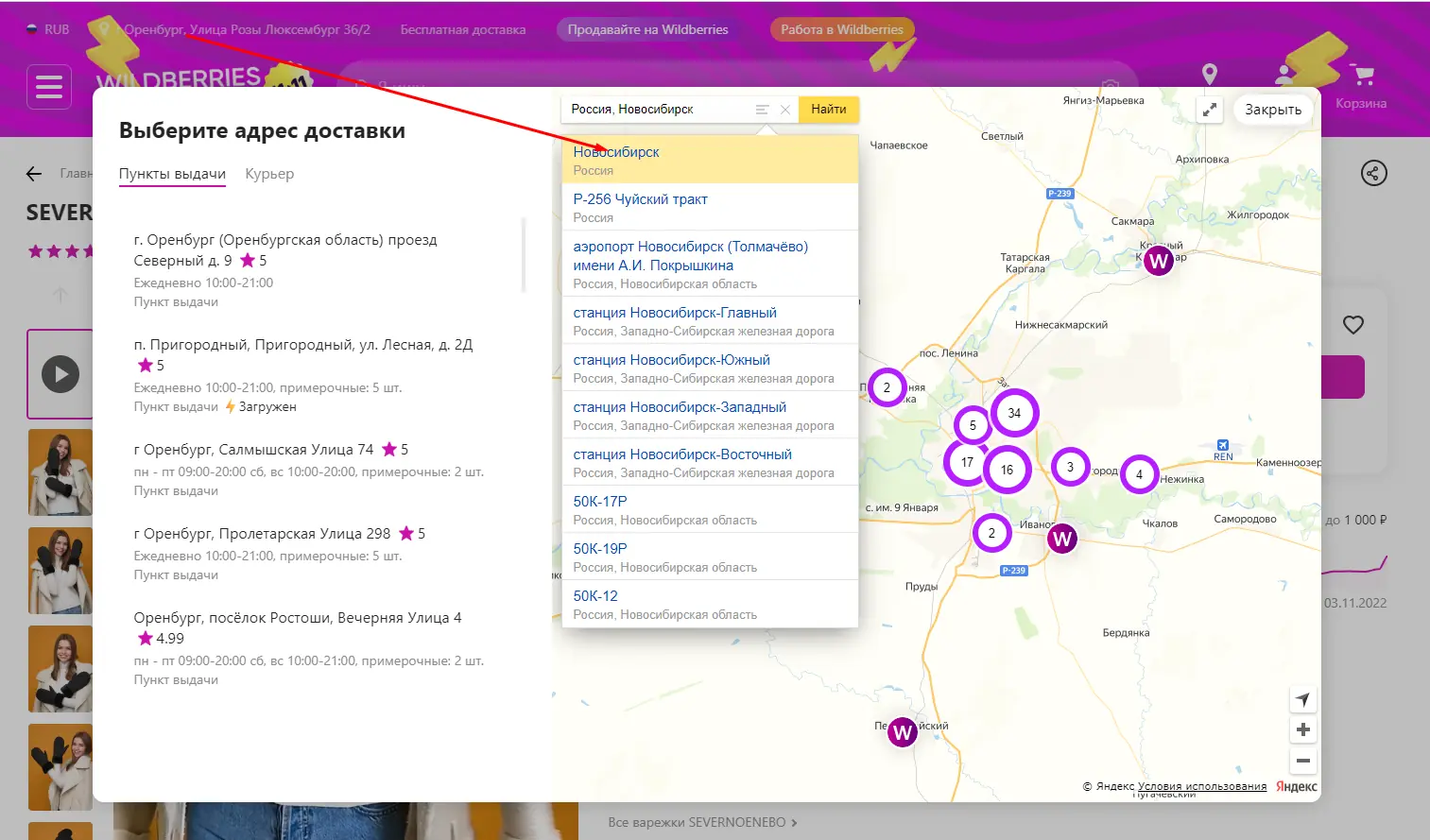
Task: Click the map cluster marker with number 3
Action: pos(1070,467)
